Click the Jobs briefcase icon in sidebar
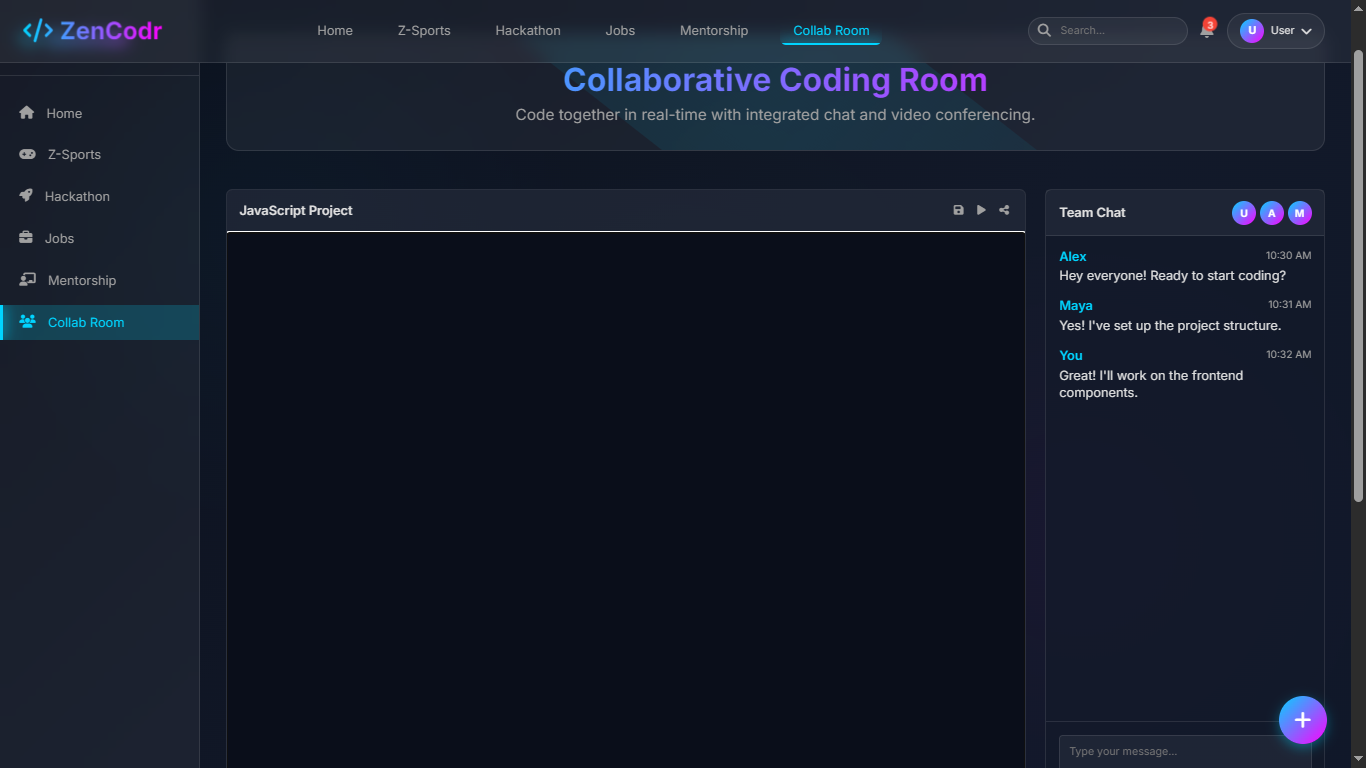This screenshot has width=1366, height=768. [26, 238]
